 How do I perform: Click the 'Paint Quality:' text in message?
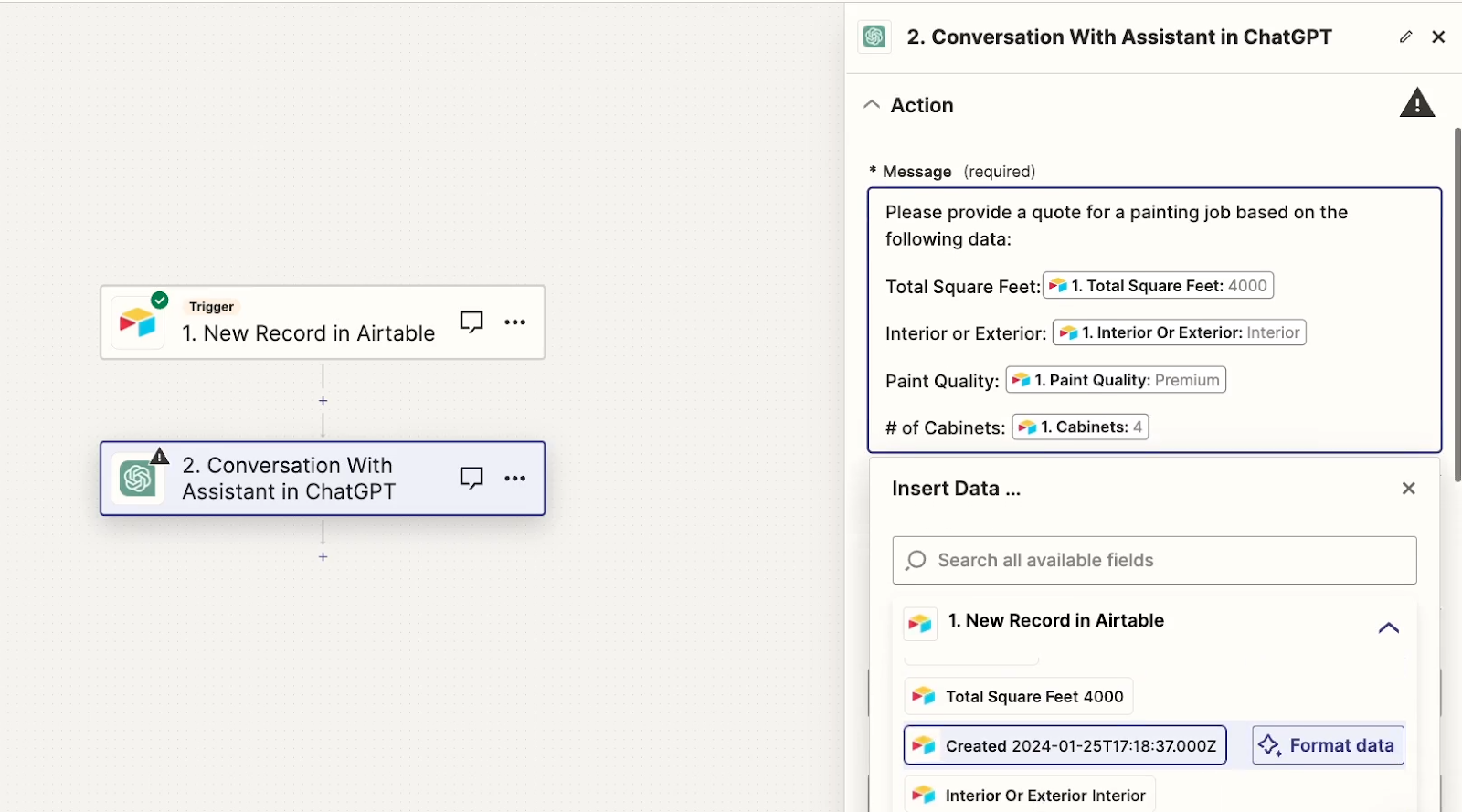[x=942, y=381]
